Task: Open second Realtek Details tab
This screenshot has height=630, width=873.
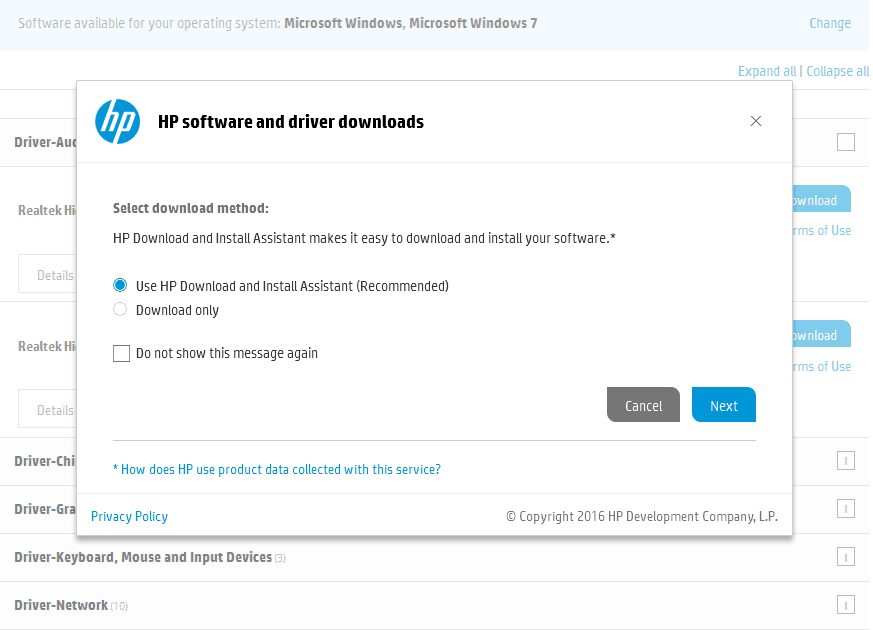Action: click(x=48, y=409)
